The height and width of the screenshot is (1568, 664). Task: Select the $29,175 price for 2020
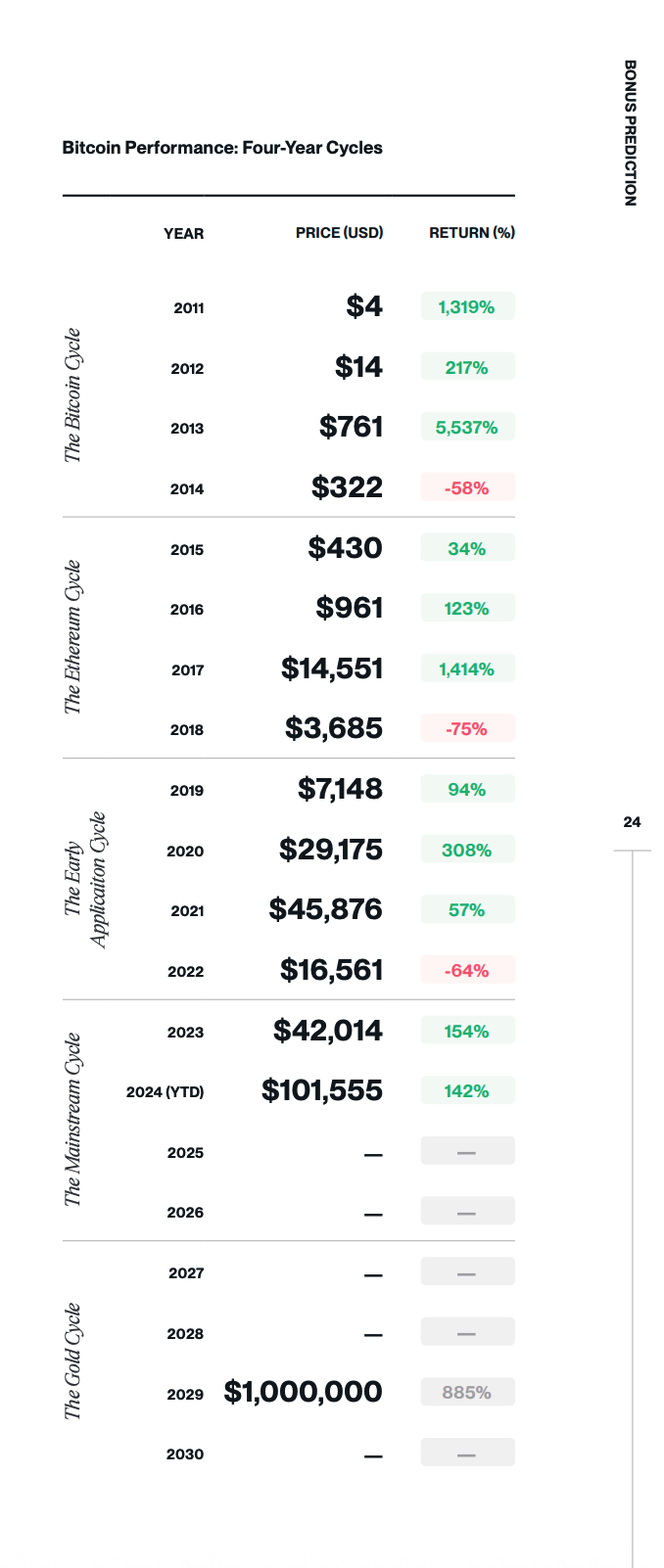point(331,850)
